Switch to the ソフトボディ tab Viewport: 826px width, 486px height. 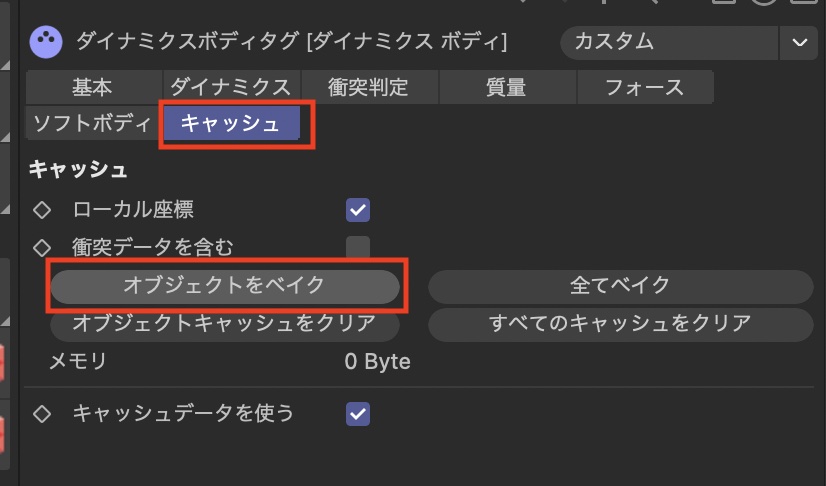pos(91,123)
